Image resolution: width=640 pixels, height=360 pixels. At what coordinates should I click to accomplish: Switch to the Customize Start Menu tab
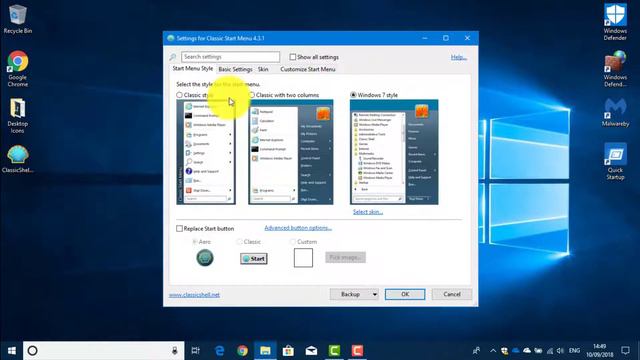[x=308, y=69]
